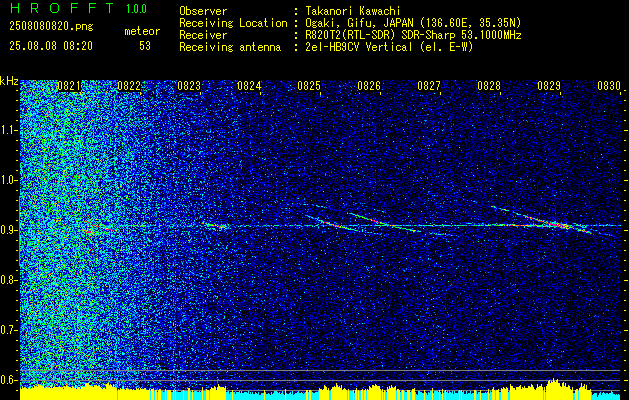Click the kHz axis unit label
This screenshot has width=629, height=400.
tap(9, 81)
